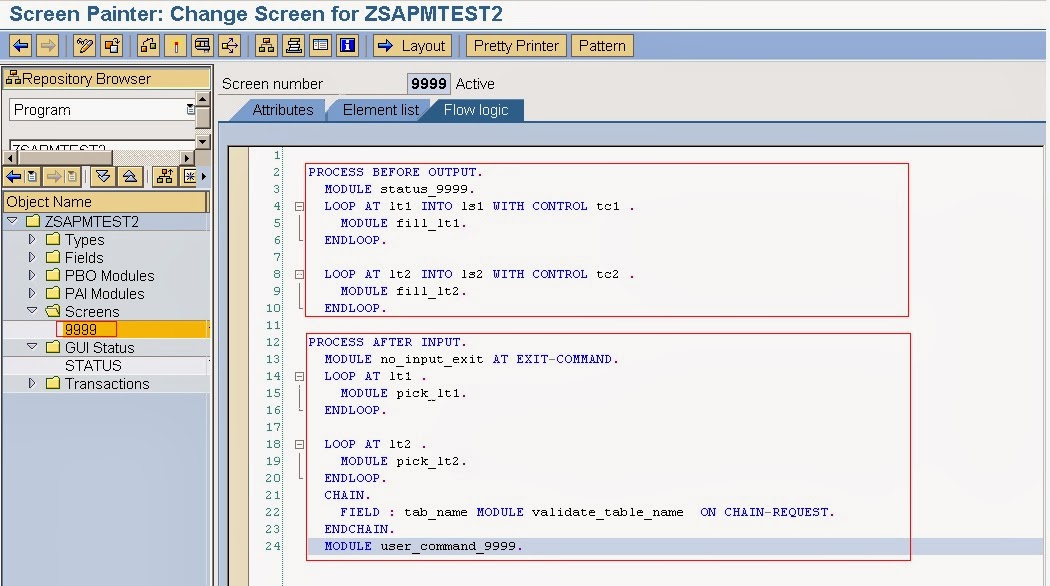Click the Forward arrow navigation icon
Screen dimensions: 1050x586
(x=48, y=45)
